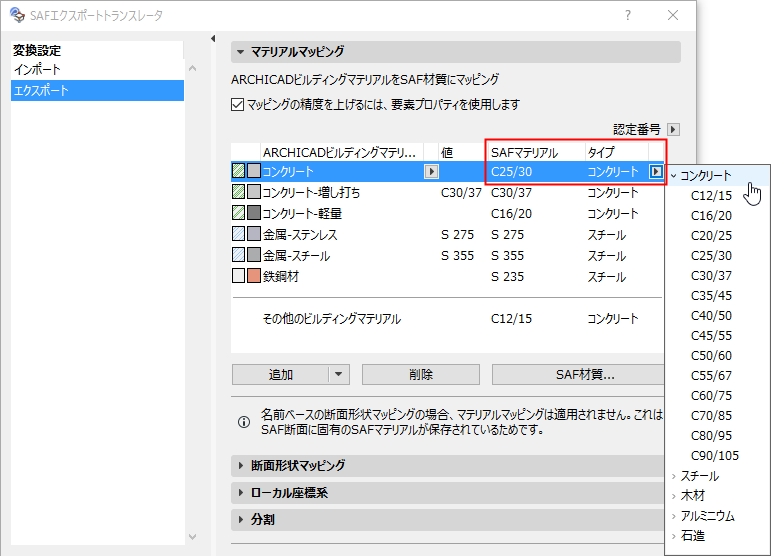The width and height of the screenshot is (771, 556).
Task: Click the SAFマテリアル column header
Action: coord(524,152)
